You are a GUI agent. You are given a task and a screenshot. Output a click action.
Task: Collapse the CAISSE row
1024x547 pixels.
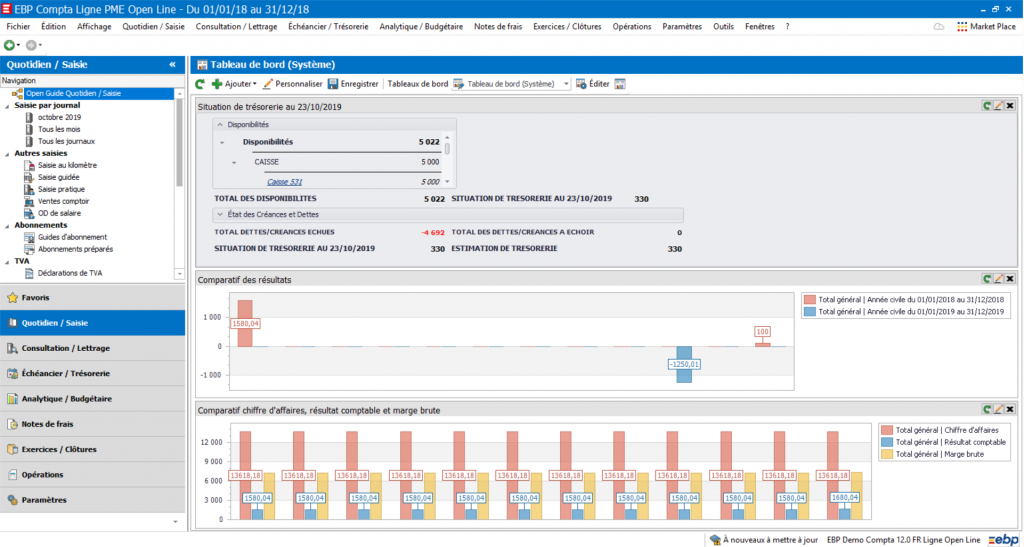coord(234,161)
